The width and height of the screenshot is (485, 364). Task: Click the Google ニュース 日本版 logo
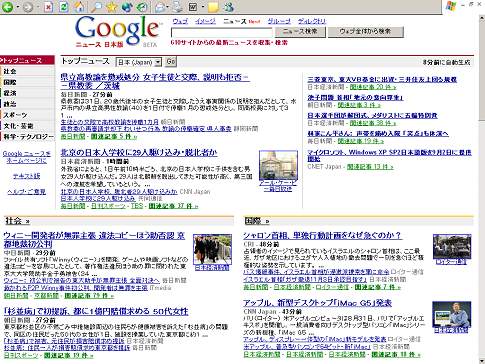point(118,32)
